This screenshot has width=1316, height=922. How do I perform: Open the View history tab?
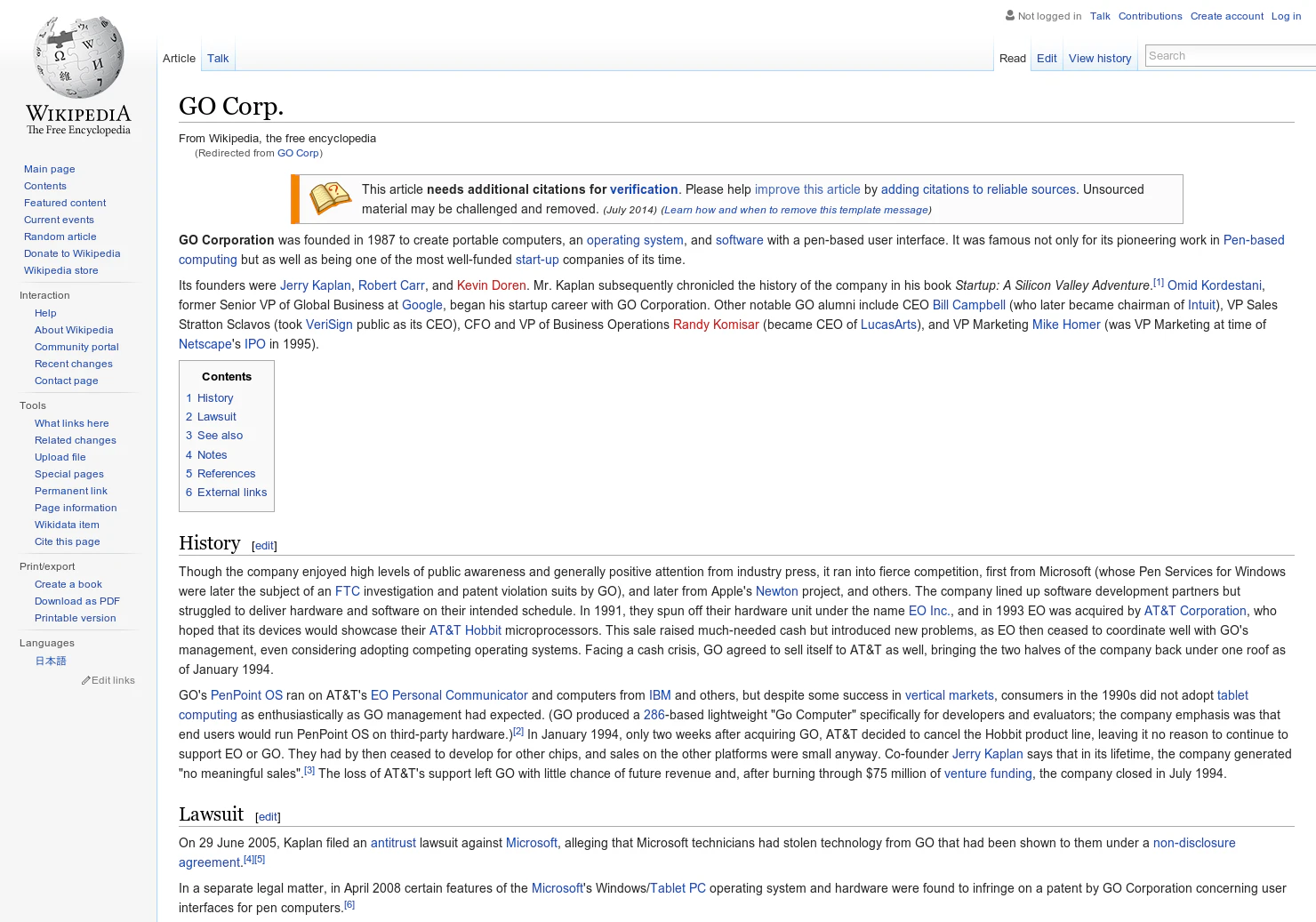coord(1100,58)
